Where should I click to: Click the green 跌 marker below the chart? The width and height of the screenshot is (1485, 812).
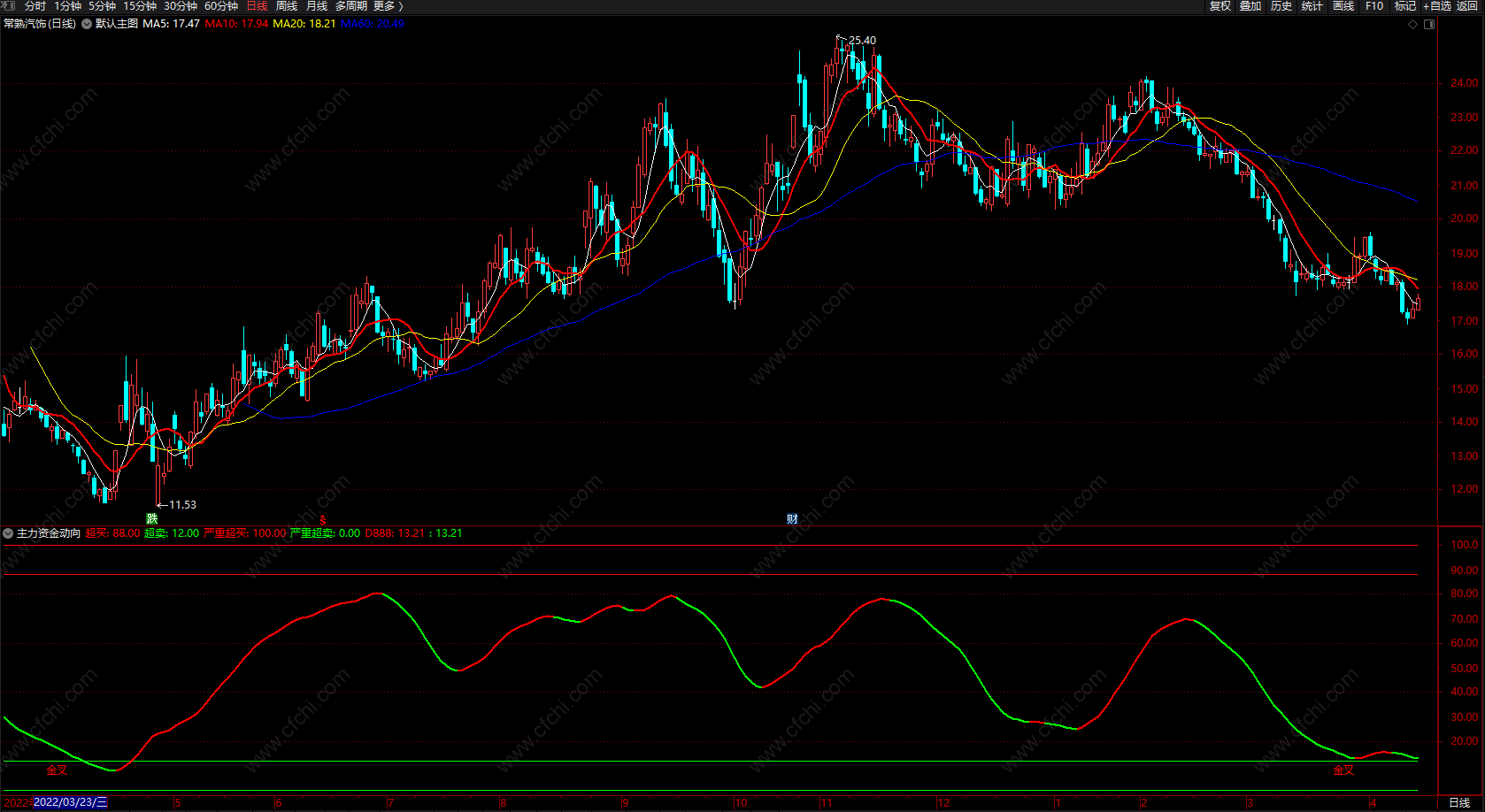pos(151,518)
